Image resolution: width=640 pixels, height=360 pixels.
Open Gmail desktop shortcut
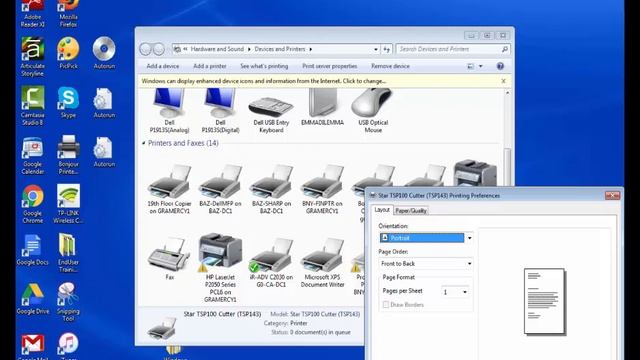(x=33, y=347)
